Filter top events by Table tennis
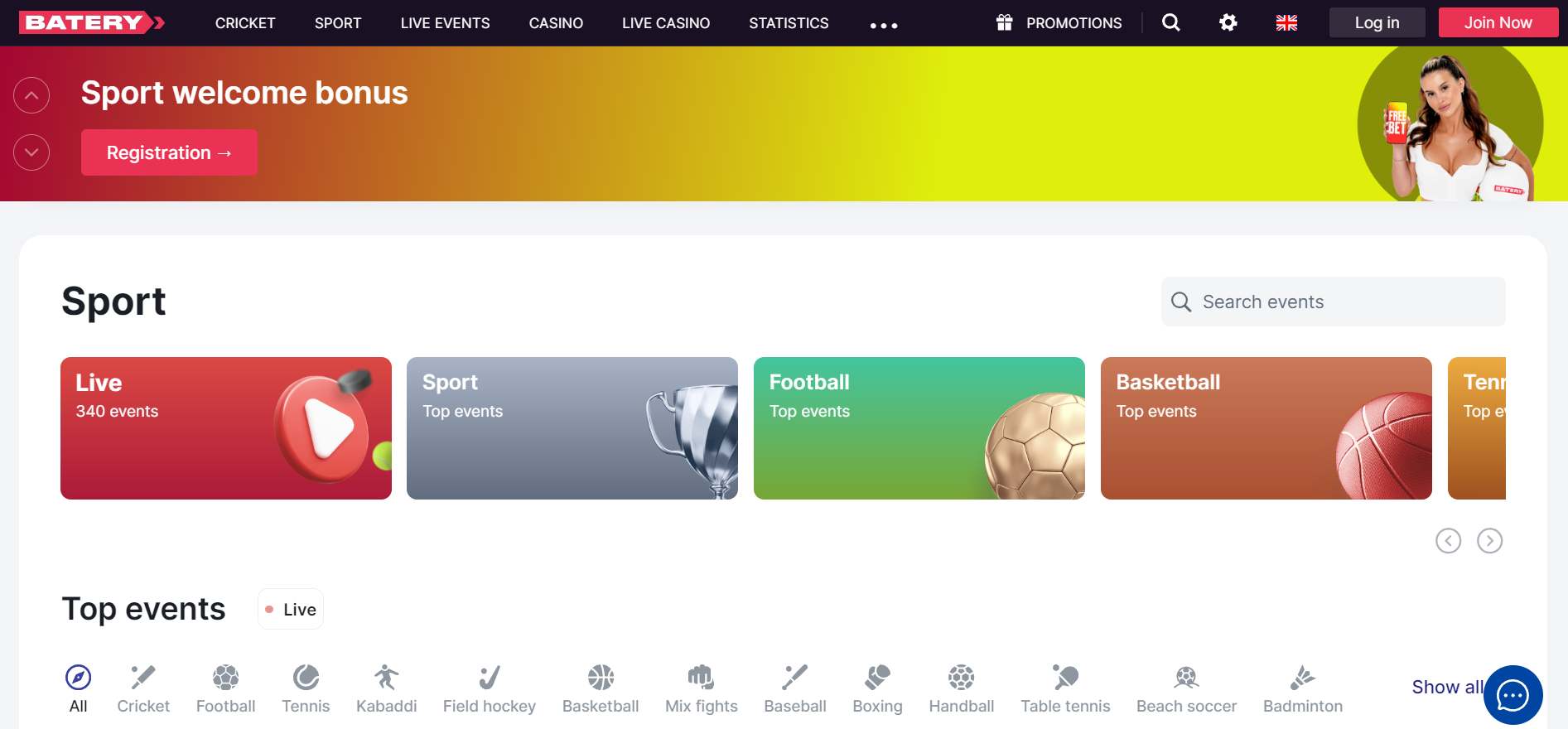The image size is (1568, 729). (1066, 688)
